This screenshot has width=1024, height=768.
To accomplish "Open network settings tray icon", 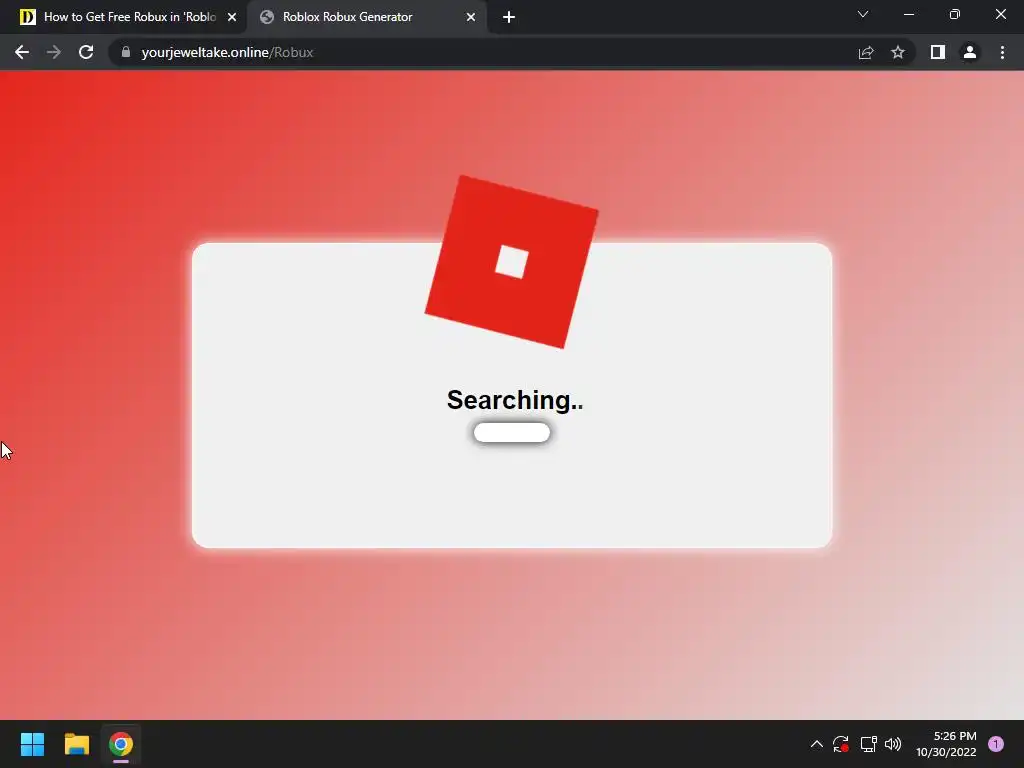I will [868, 744].
